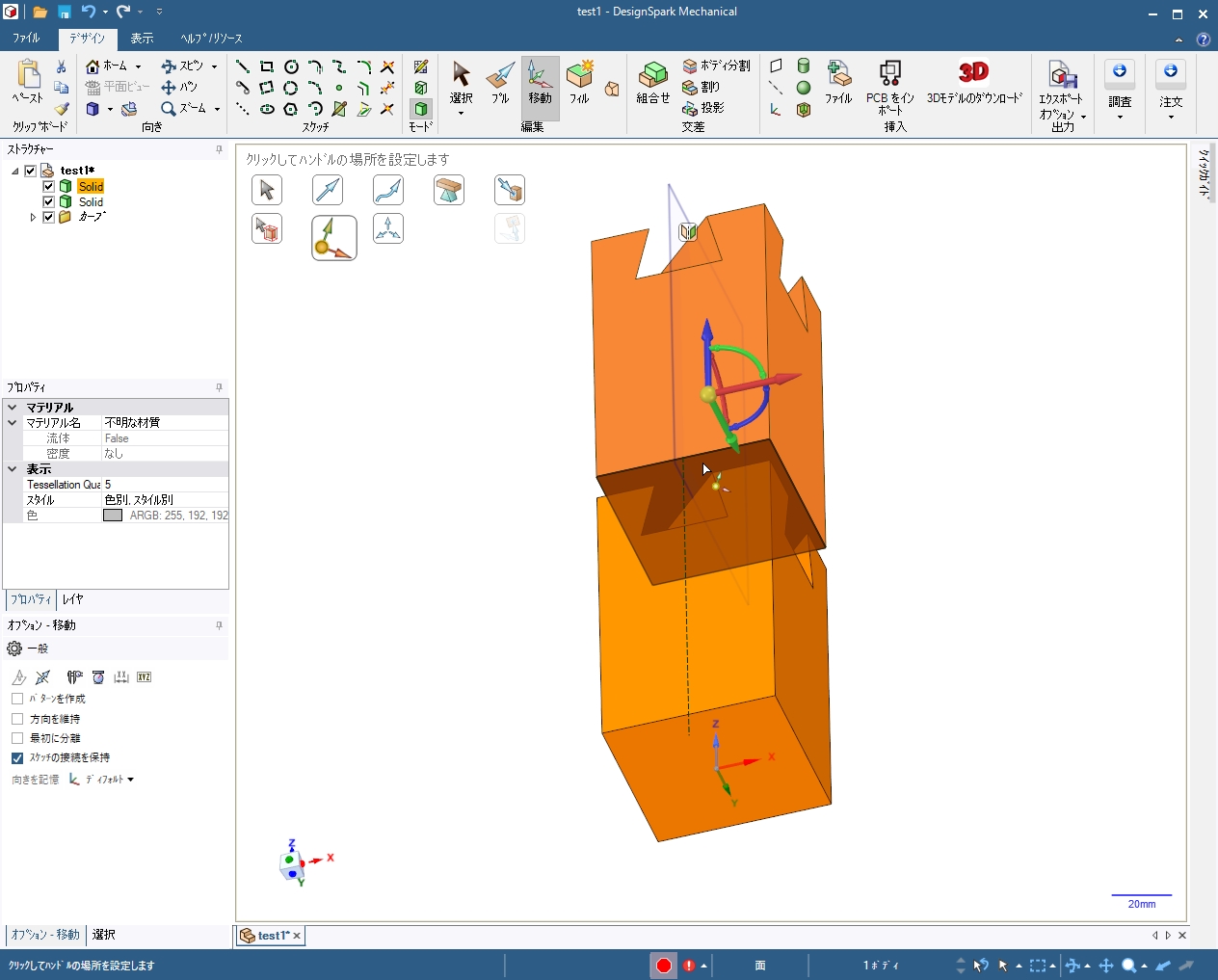The height and width of the screenshot is (980, 1218).
Task: Uncheck スケッチの接続を保持 checkbox
Action: pyautogui.click(x=17, y=758)
